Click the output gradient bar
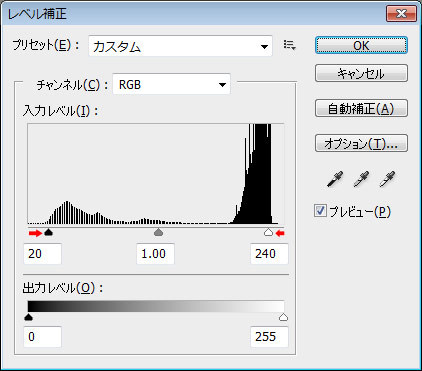The height and width of the screenshot is (371, 422). [x=156, y=306]
